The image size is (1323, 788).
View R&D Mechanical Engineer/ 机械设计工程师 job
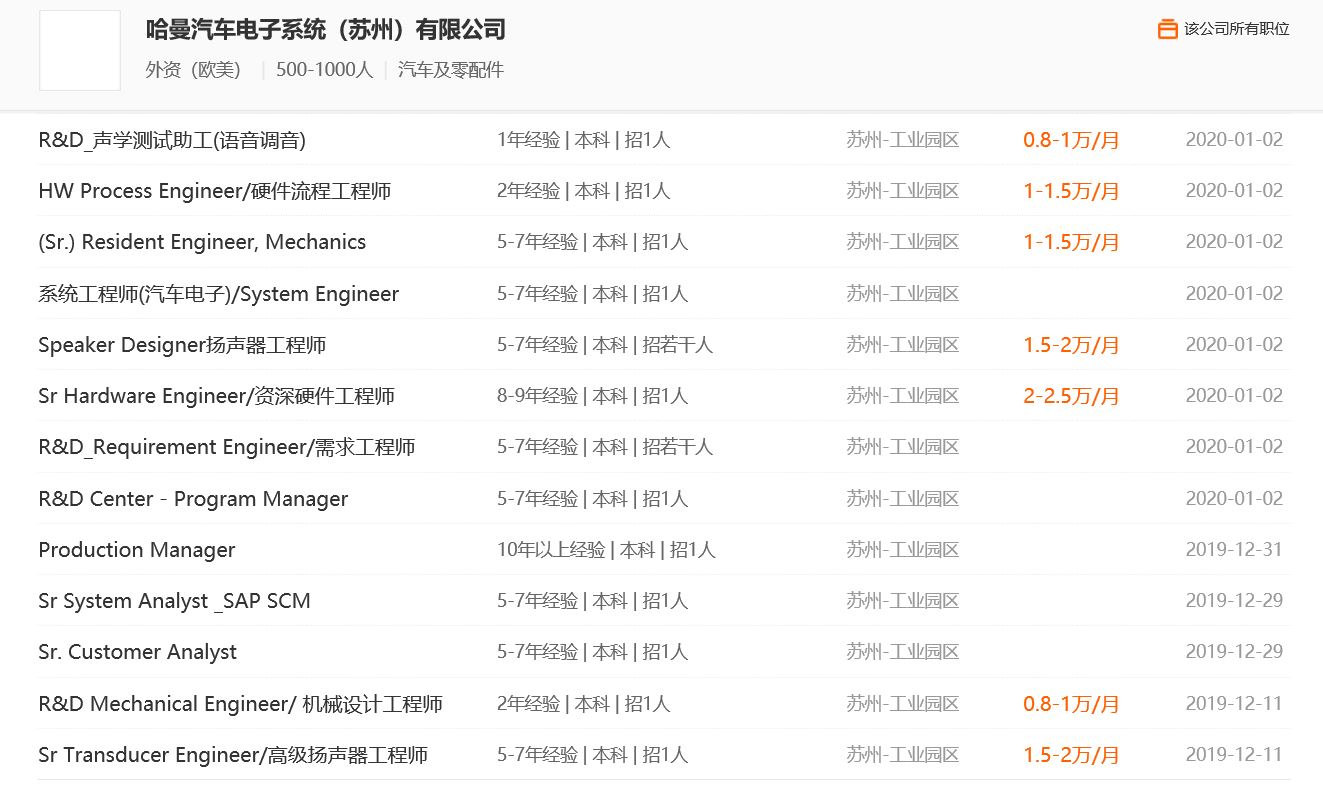click(x=240, y=704)
